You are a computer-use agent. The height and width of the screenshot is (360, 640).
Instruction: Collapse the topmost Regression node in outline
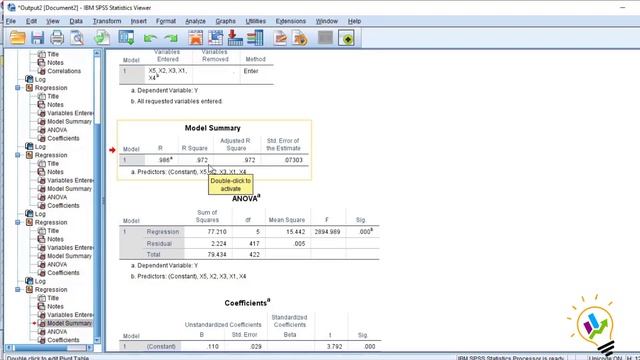point(18,88)
